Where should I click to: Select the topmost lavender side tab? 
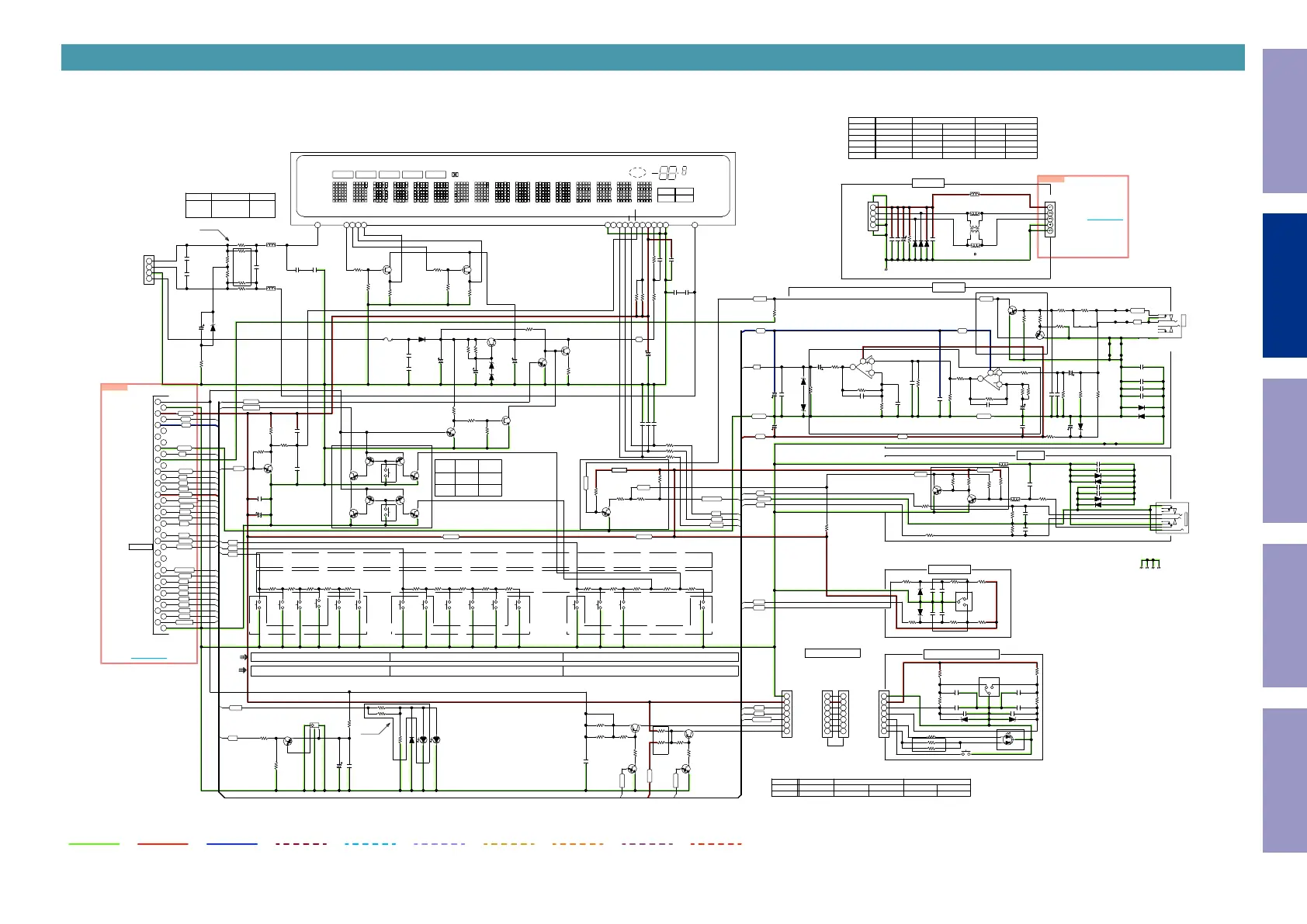coord(1284,121)
